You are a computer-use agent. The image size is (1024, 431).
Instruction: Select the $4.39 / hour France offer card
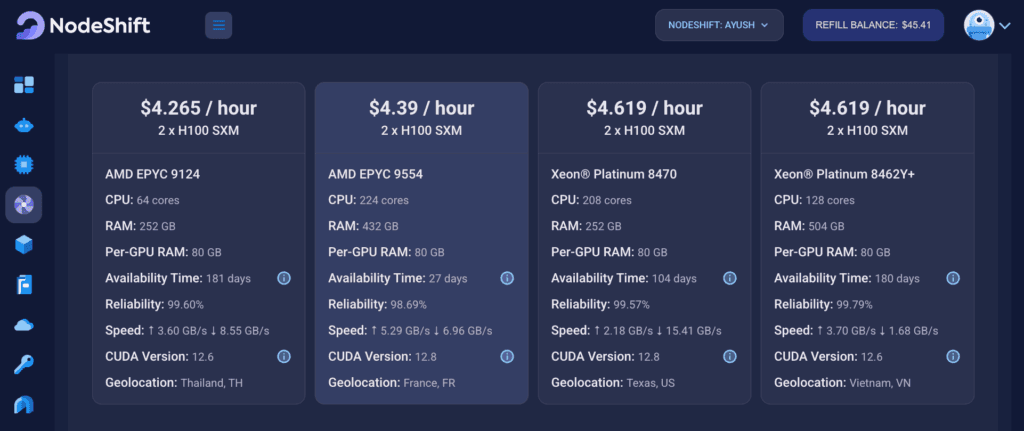422,243
